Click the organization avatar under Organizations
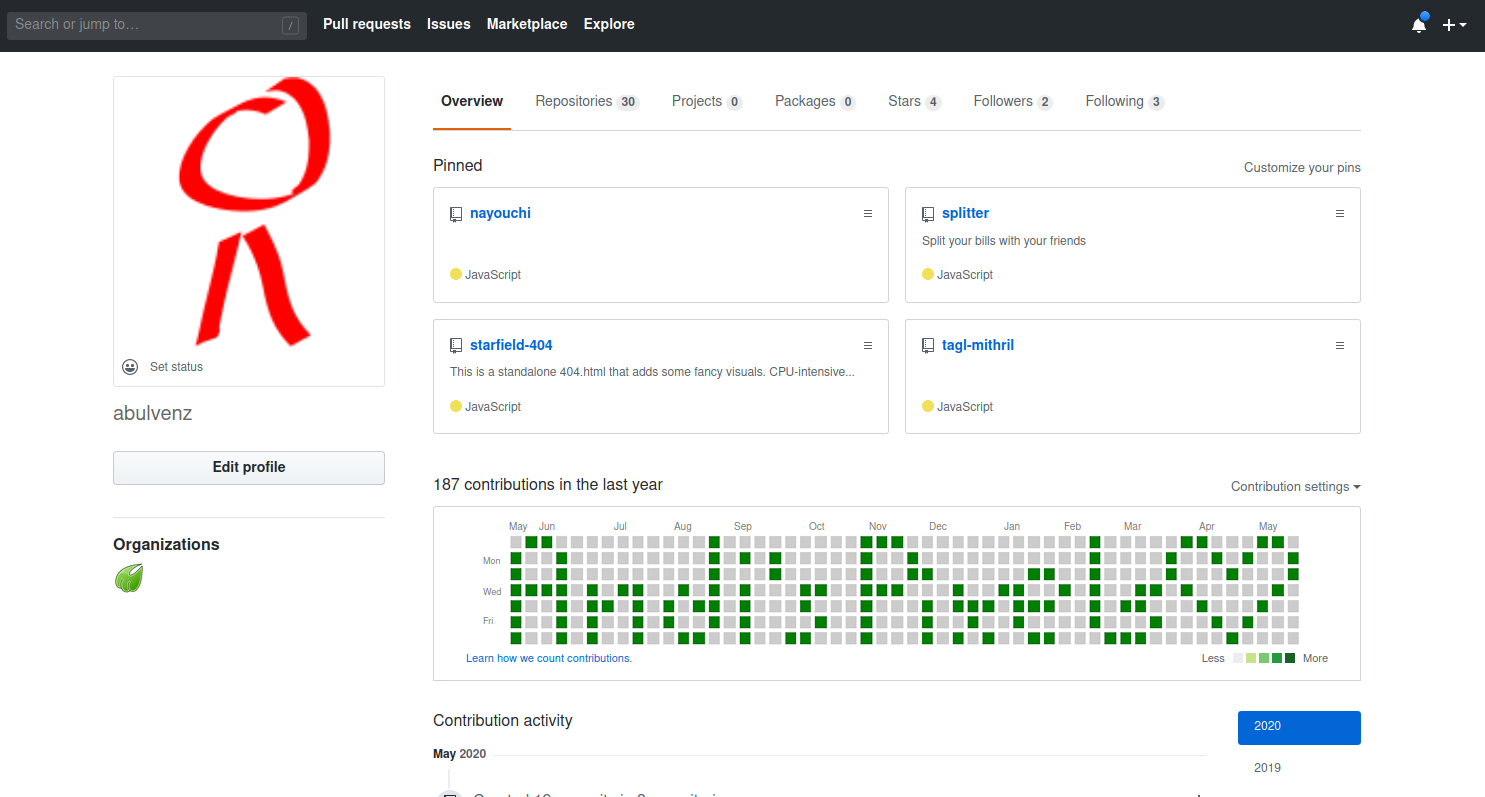 tap(129, 578)
